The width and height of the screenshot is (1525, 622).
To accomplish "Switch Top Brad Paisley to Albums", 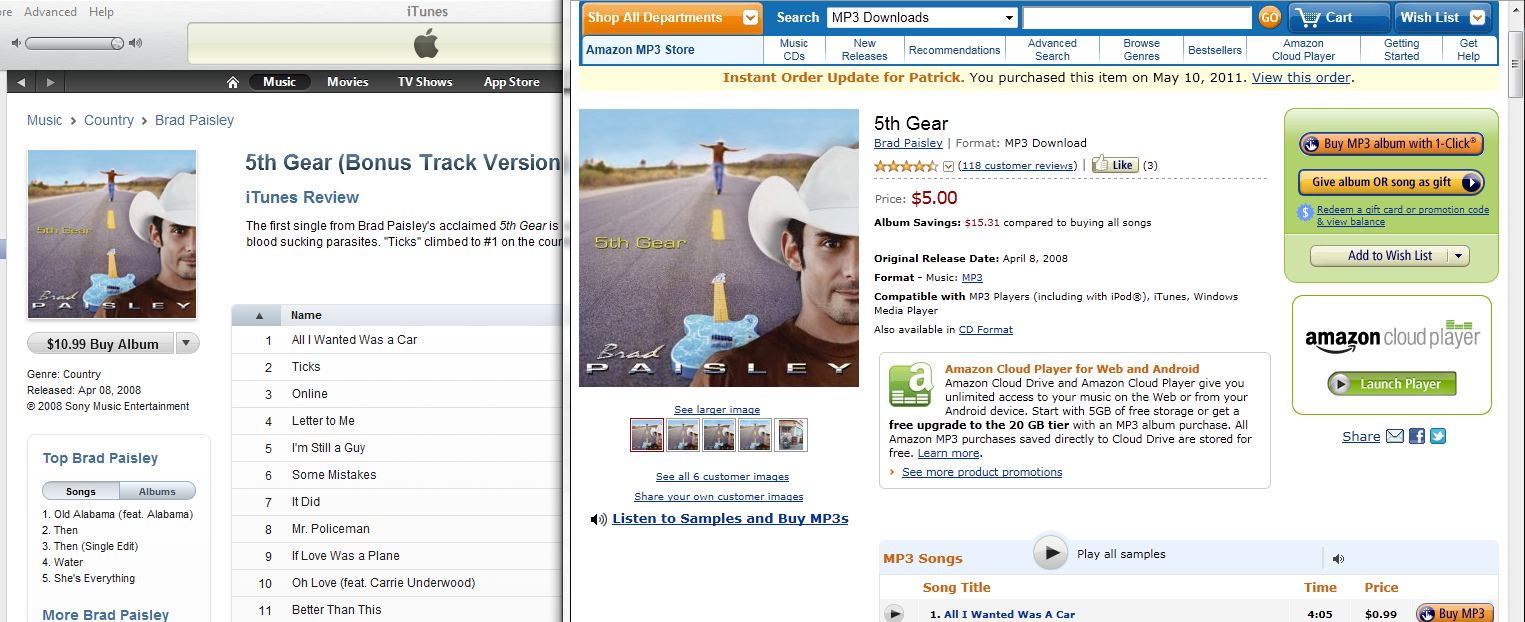I will (157, 491).
